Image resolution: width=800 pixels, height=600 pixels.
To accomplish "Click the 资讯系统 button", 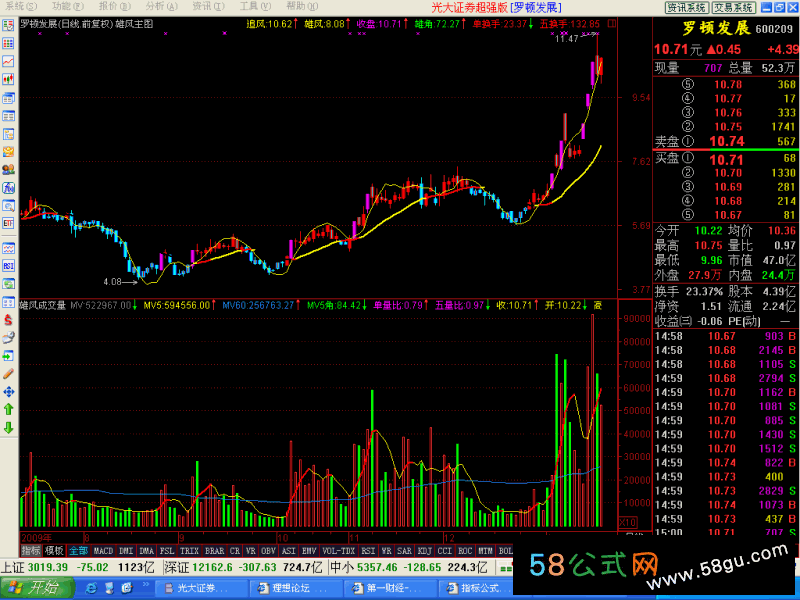I will point(686,7).
